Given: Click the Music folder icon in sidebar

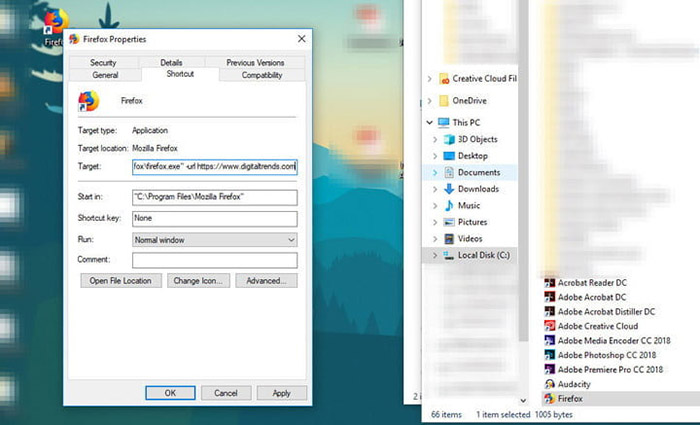Looking at the screenshot, I should [449, 205].
